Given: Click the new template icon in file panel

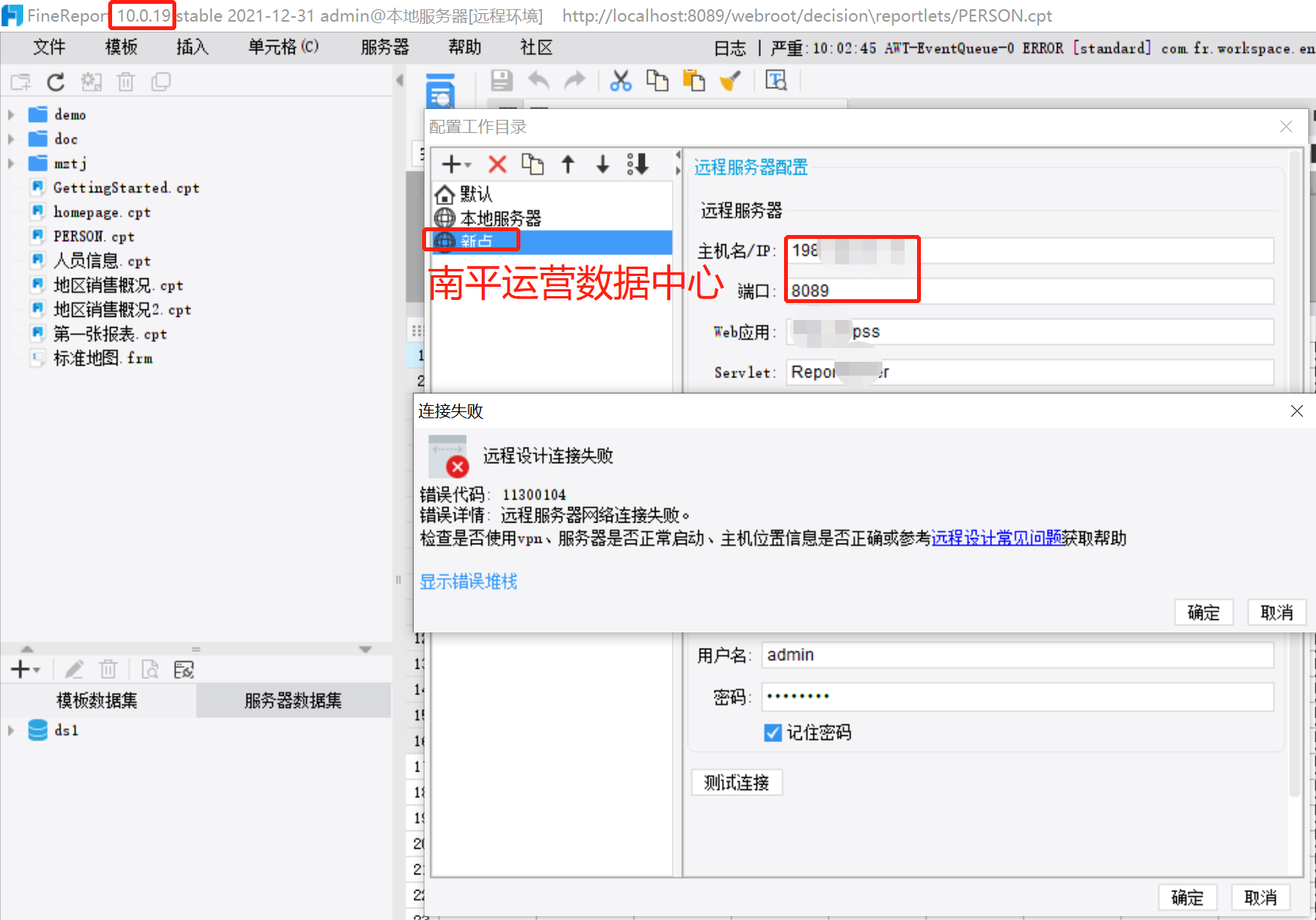Looking at the screenshot, I should pos(21,82).
